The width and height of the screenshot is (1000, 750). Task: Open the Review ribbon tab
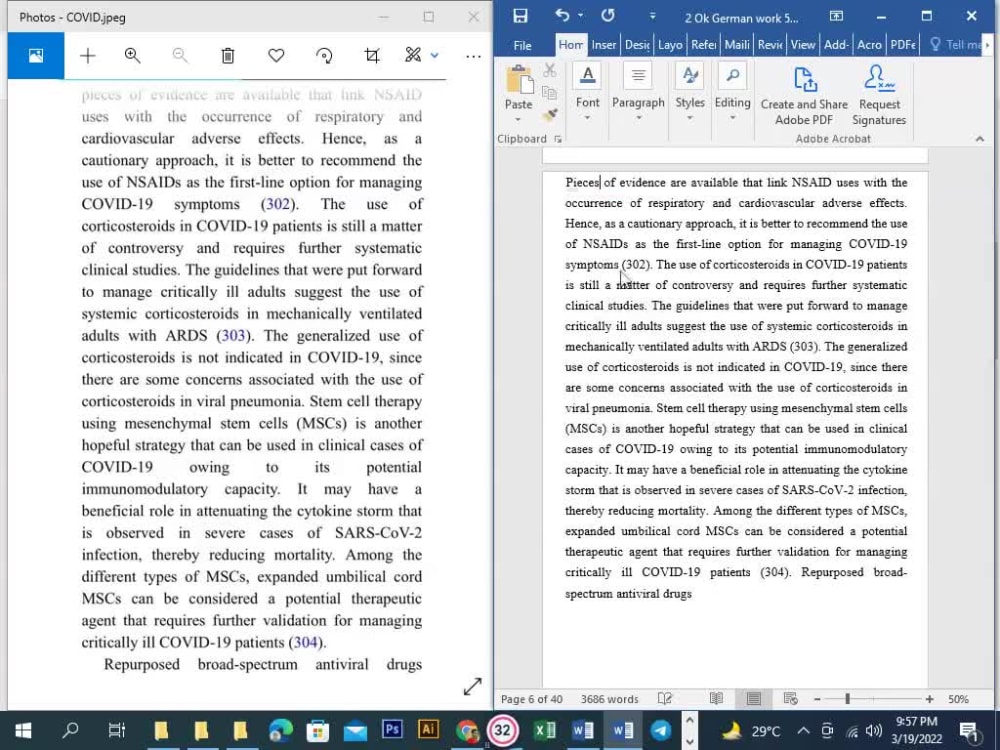[770, 45]
